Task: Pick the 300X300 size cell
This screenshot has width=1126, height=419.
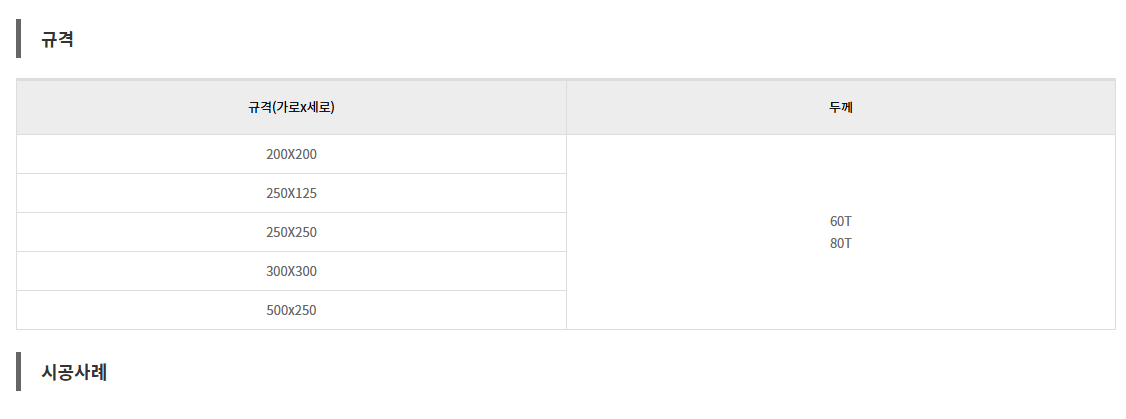Action: (291, 272)
